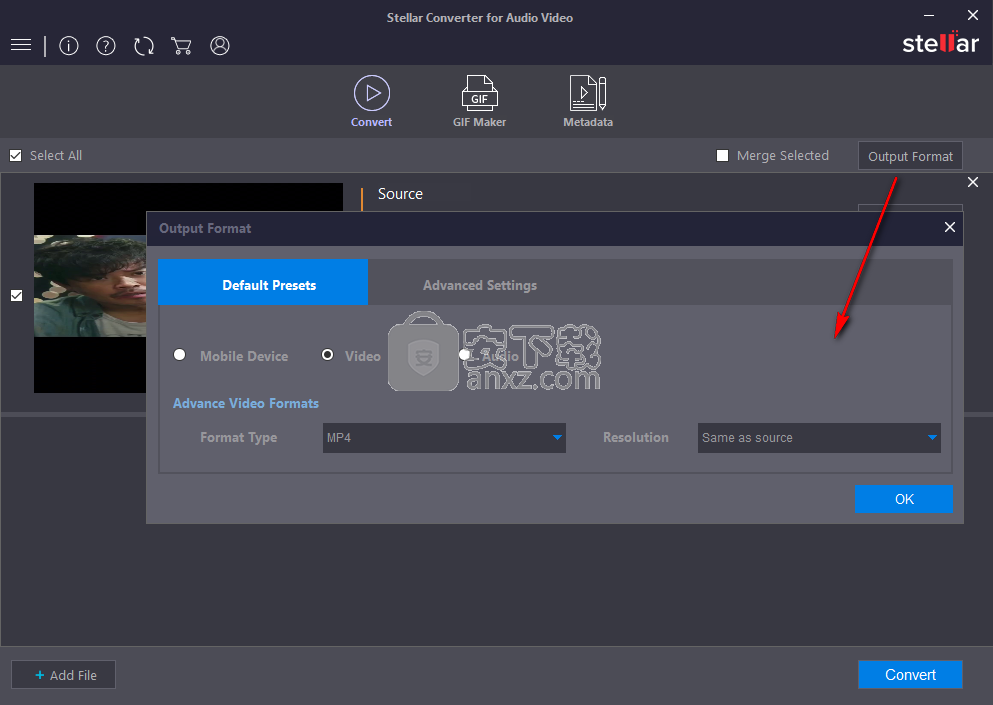Click the Stellar logo

[x=940, y=42]
